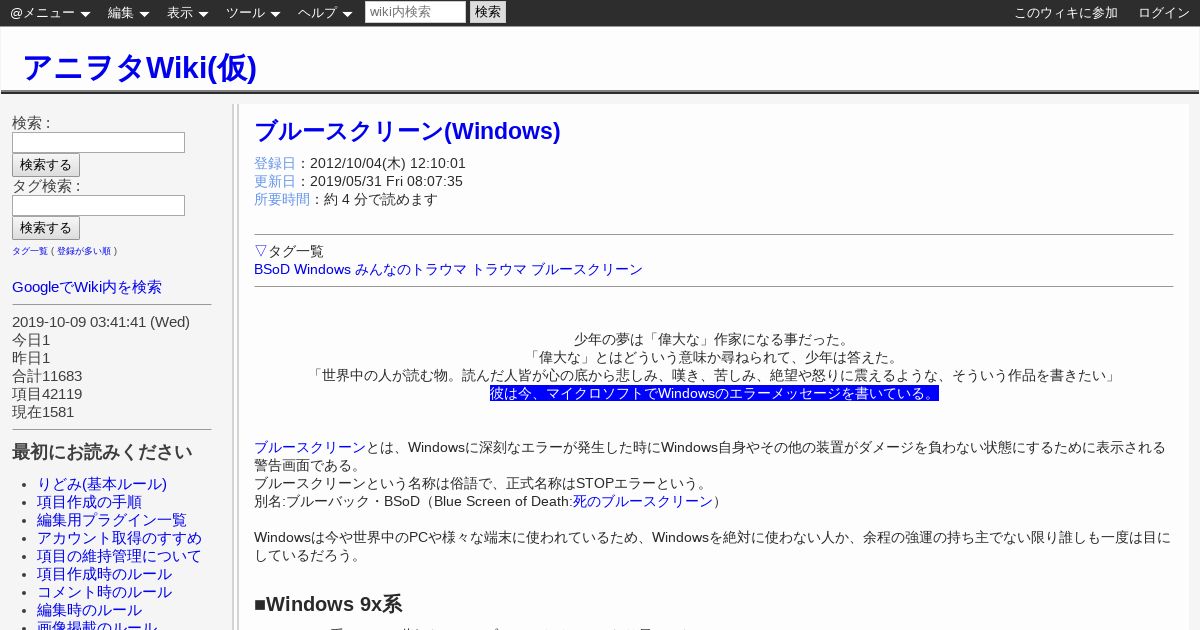Click 登録日 label
Screen dimensions: 1200x630
pyautogui.click(x=275, y=163)
